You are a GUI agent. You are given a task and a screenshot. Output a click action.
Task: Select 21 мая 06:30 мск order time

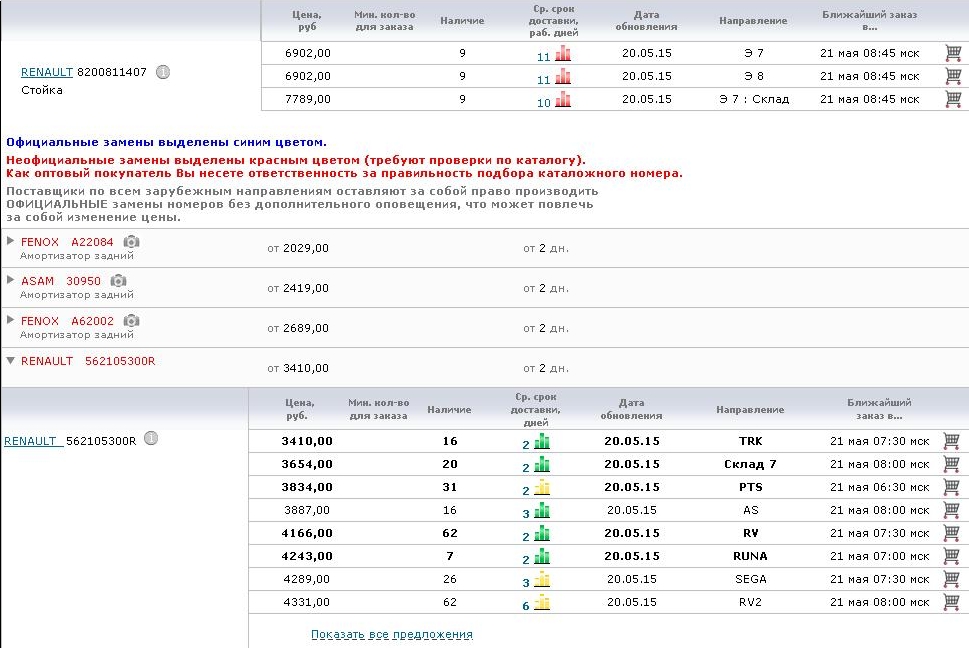click(x=879, y=487)
